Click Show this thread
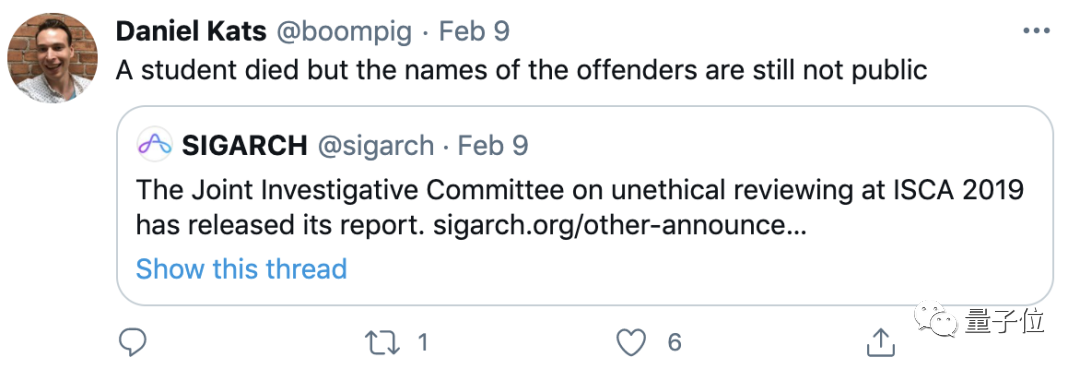This screenshot has height=369, width=1080. (x=241, y=268)
